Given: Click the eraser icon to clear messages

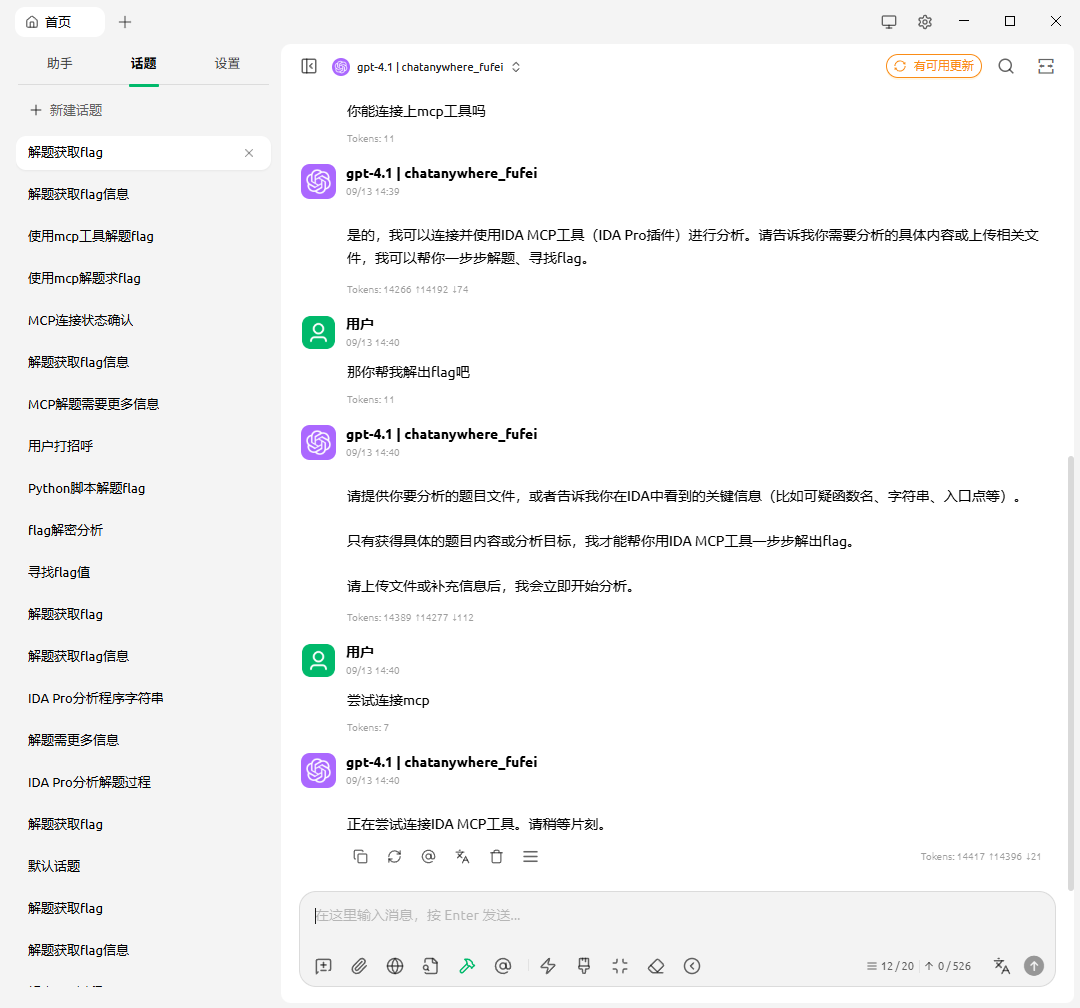Looking at the screenshot, I should 656,966.
